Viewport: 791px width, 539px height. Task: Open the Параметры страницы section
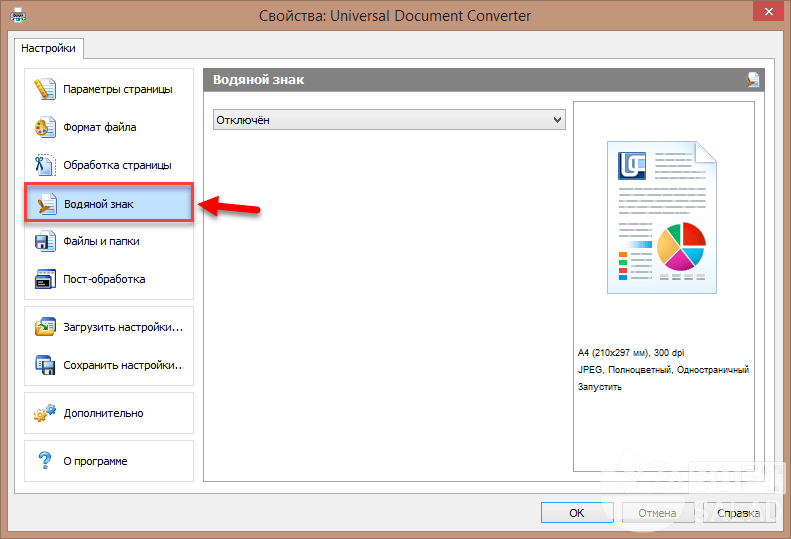click(x=117, y=89)
